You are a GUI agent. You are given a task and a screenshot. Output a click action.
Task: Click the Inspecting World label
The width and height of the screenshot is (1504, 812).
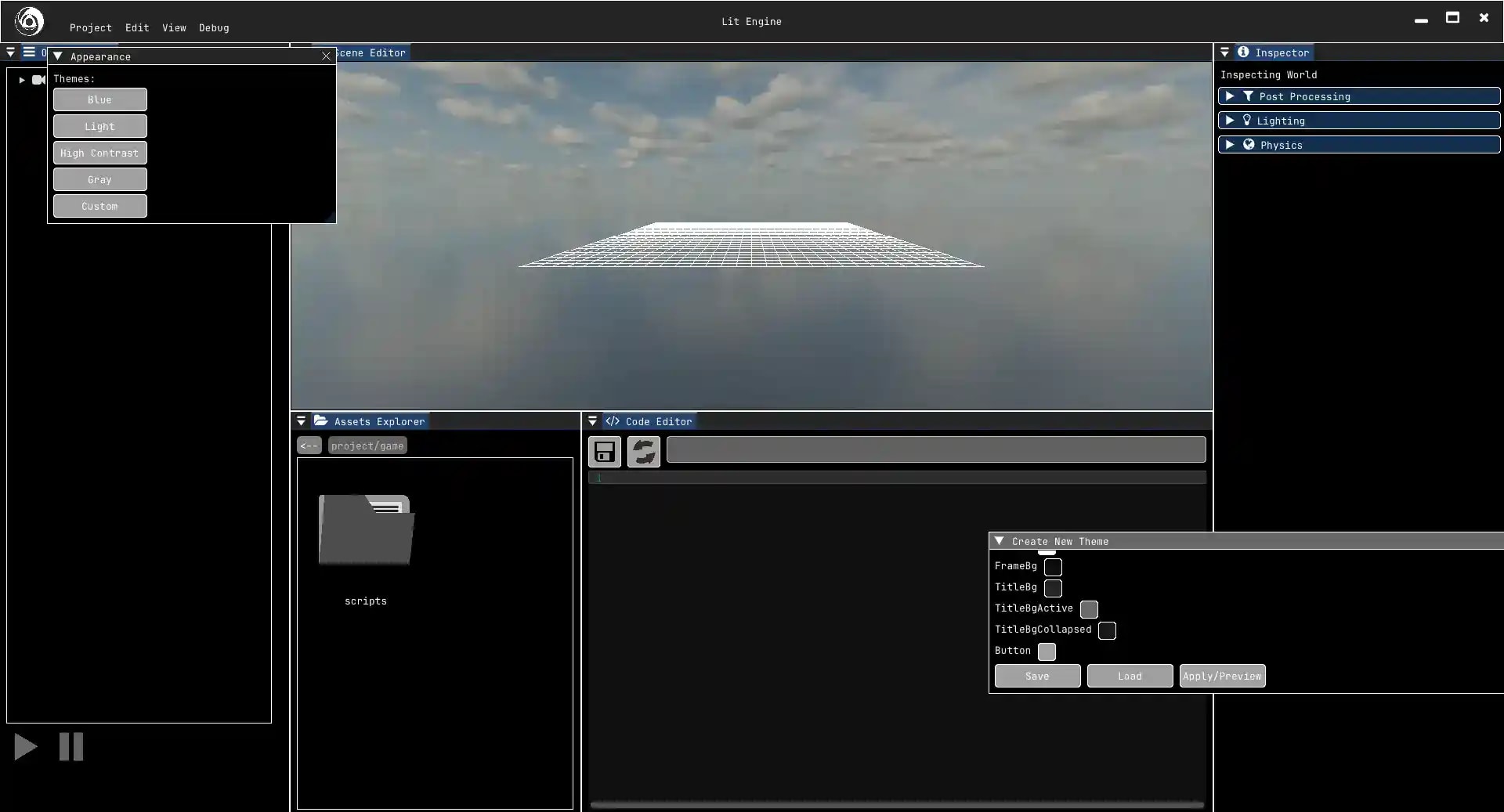pos(1268,75)
